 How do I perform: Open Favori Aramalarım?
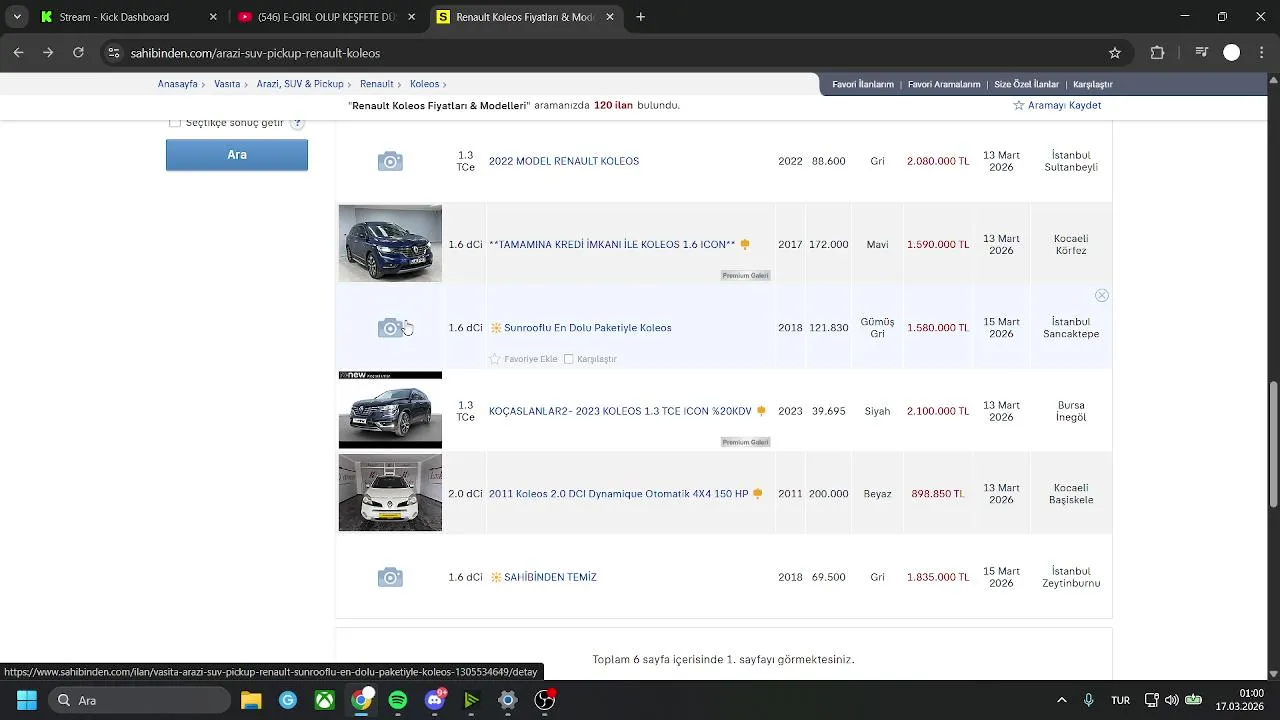944,84
